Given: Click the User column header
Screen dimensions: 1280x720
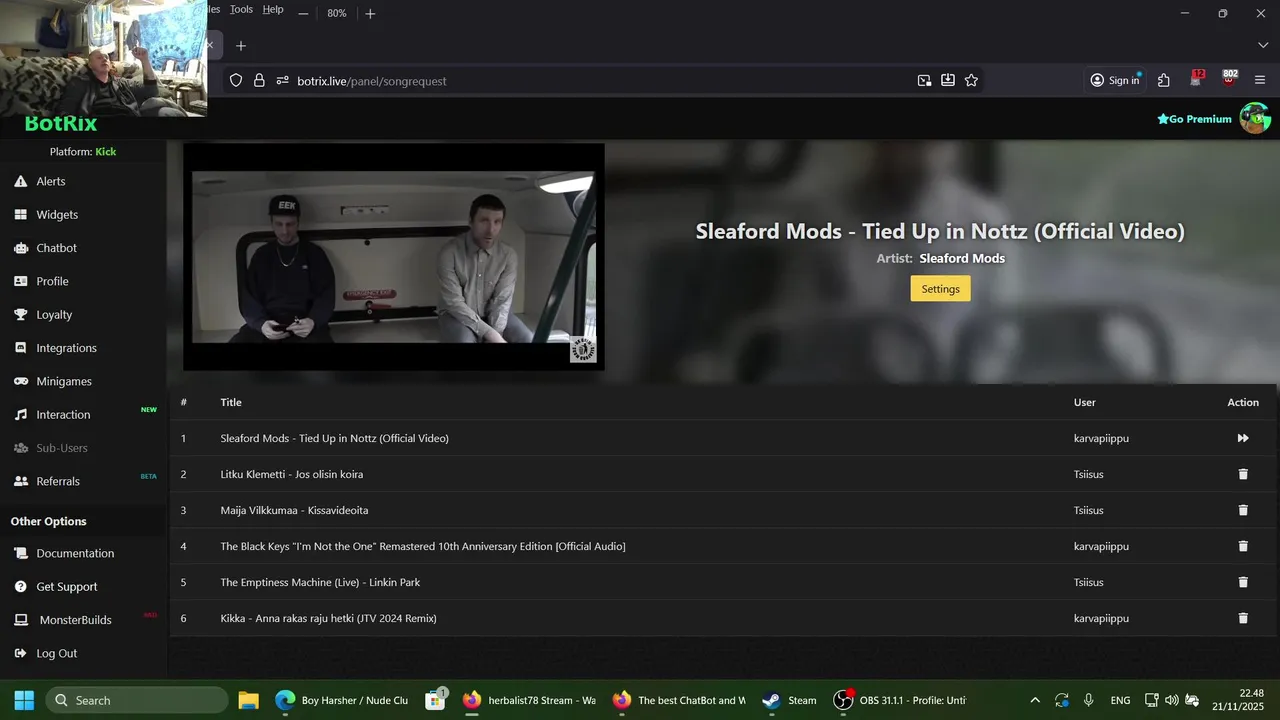Looking at the screenshot, I should coord(1085,402).
